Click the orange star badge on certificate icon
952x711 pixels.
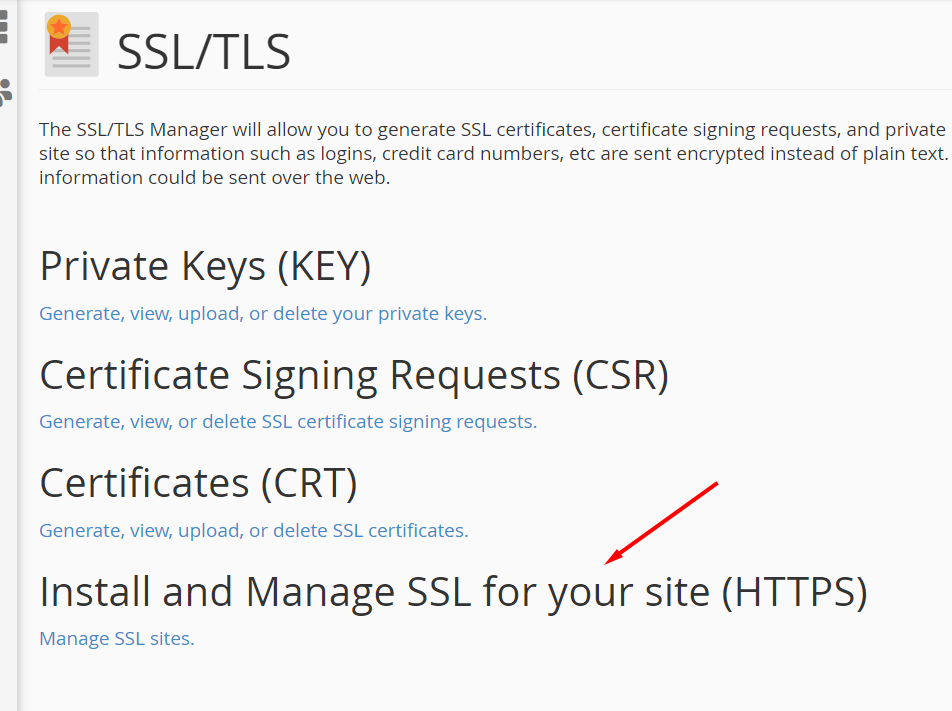[59, 27]
